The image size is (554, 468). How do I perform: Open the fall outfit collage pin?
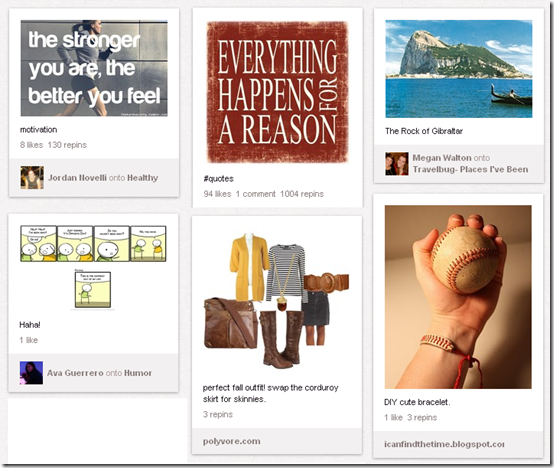pos(277,301)
